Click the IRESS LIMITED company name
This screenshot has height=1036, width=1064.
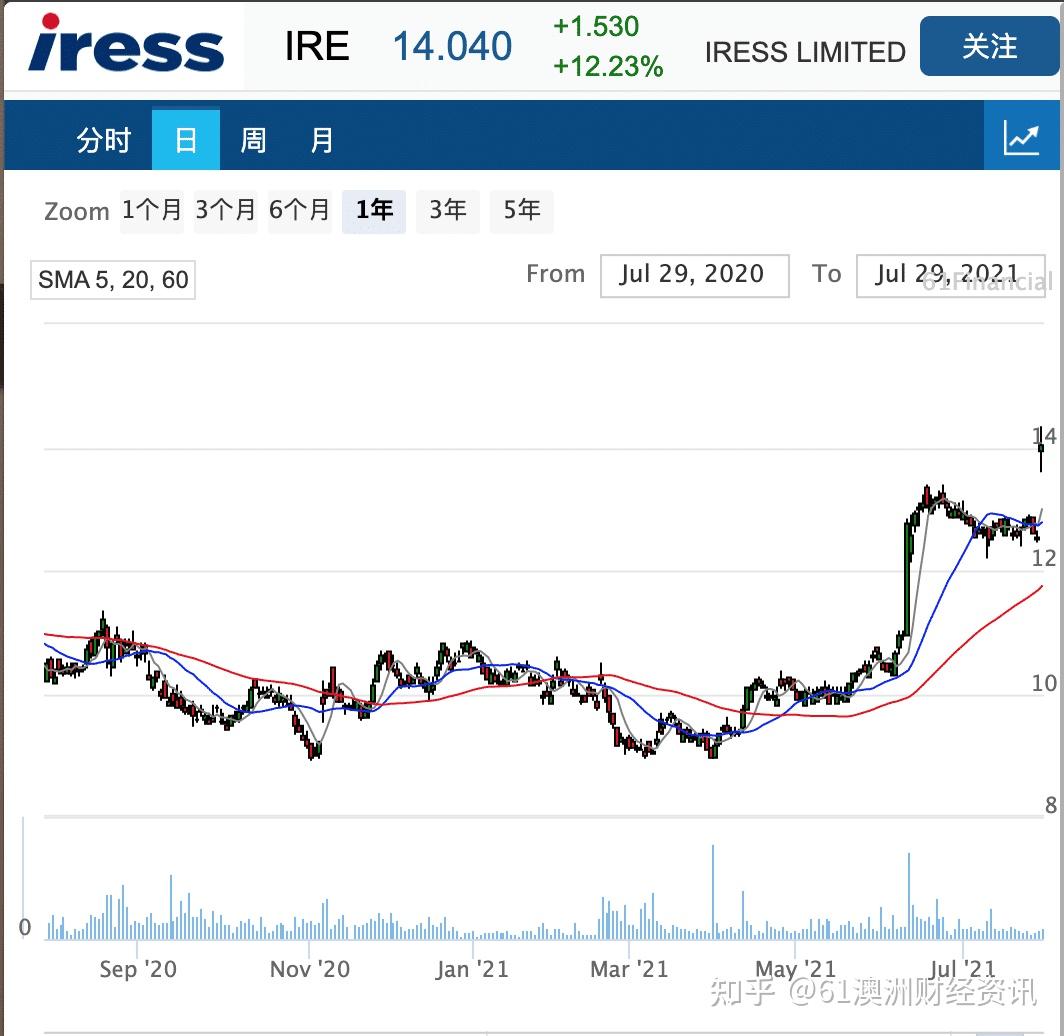[804, 51]
